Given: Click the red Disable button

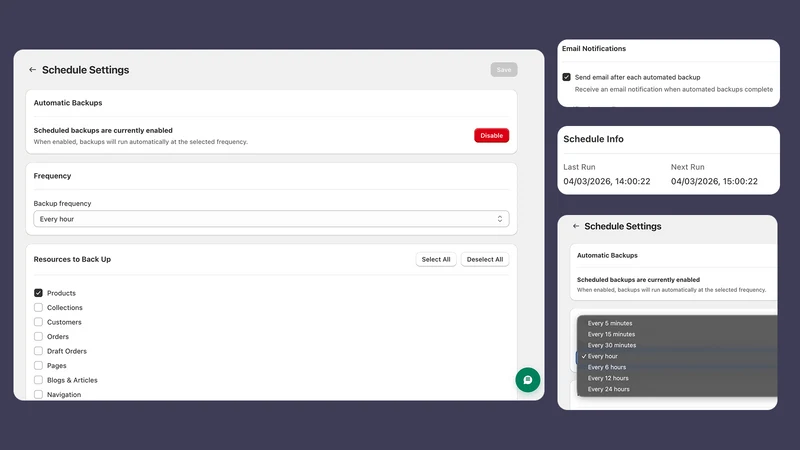Looking at the screenshot, I should tap(491, 135).
